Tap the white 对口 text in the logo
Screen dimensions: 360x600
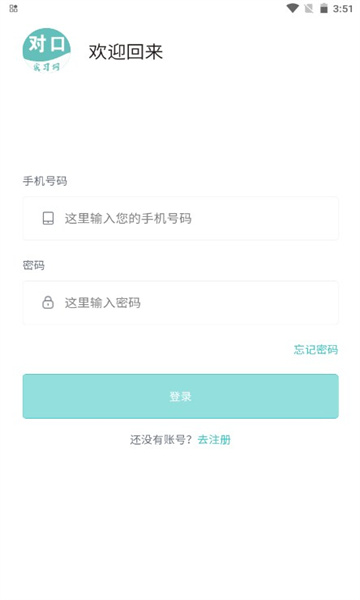[x=47, y=44]
